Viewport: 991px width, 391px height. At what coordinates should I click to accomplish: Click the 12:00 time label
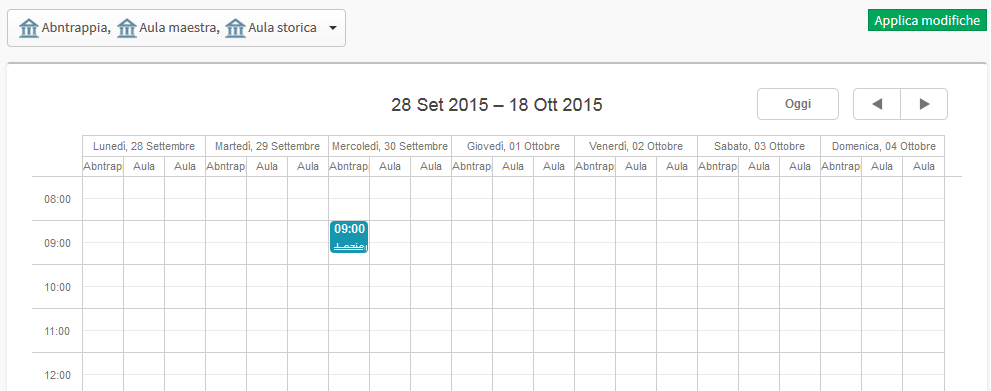(x=58, y=375)
